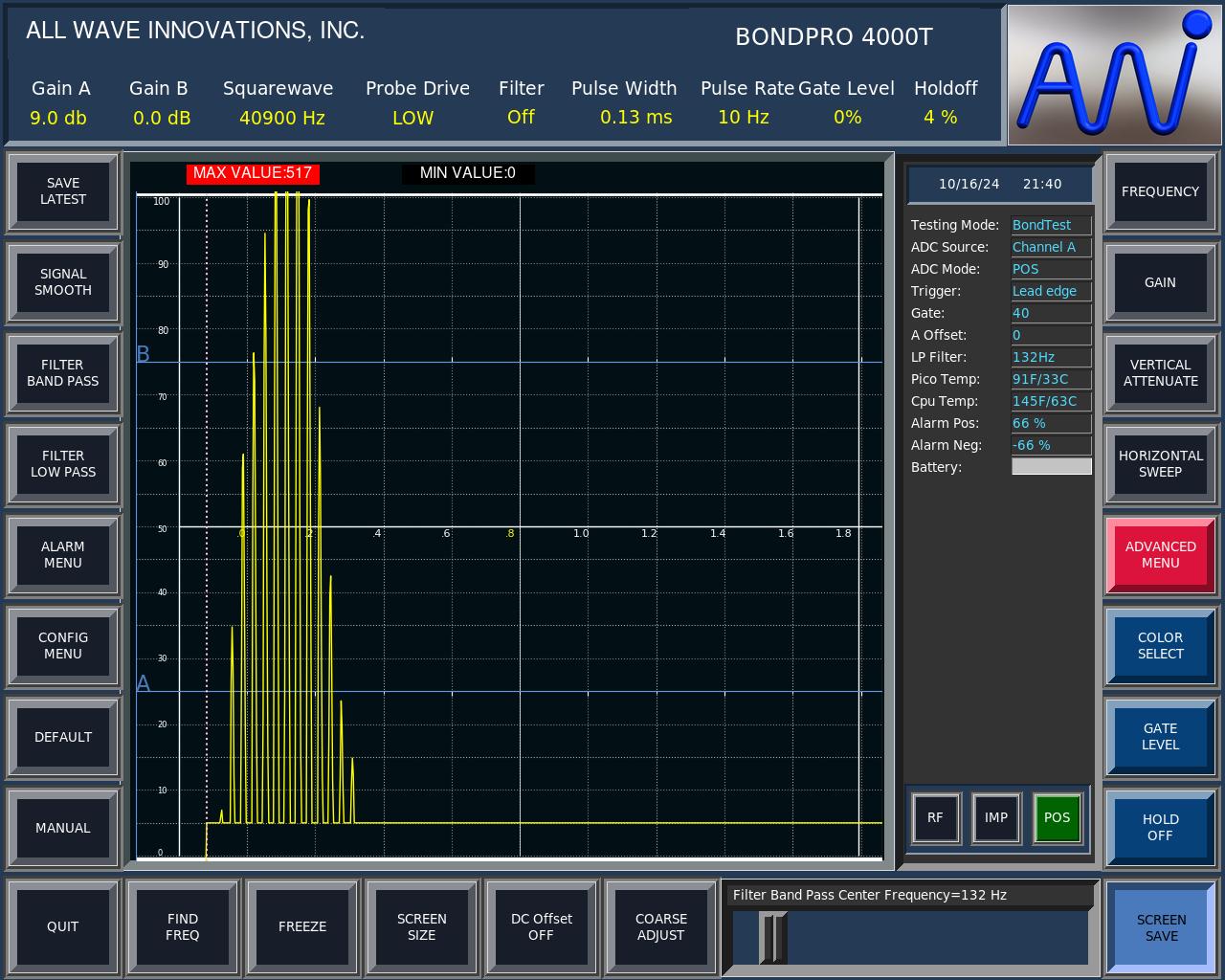Click Gain B value 0.0 dB

pos(162,118)
